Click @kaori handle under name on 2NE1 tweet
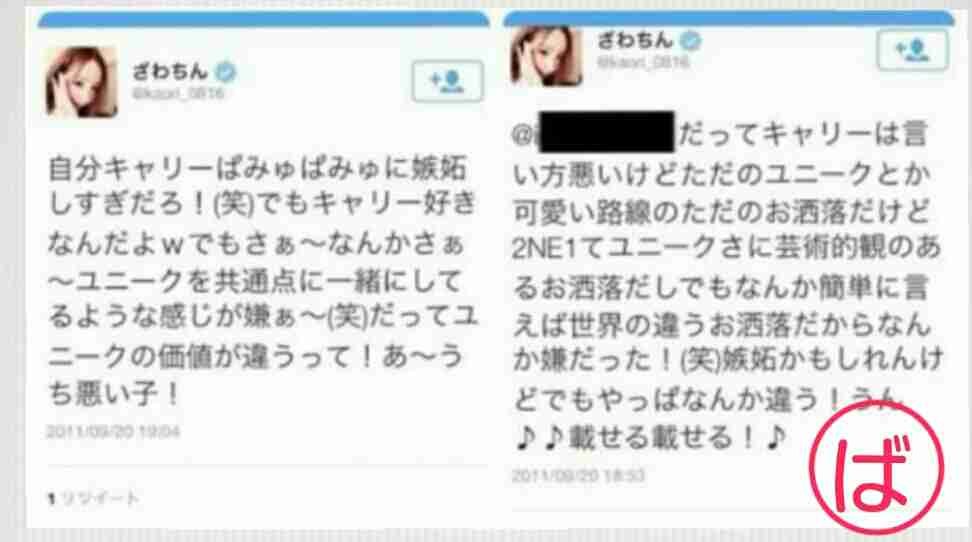Viewport: 972px width, 542px height. (x=643, y=62)
